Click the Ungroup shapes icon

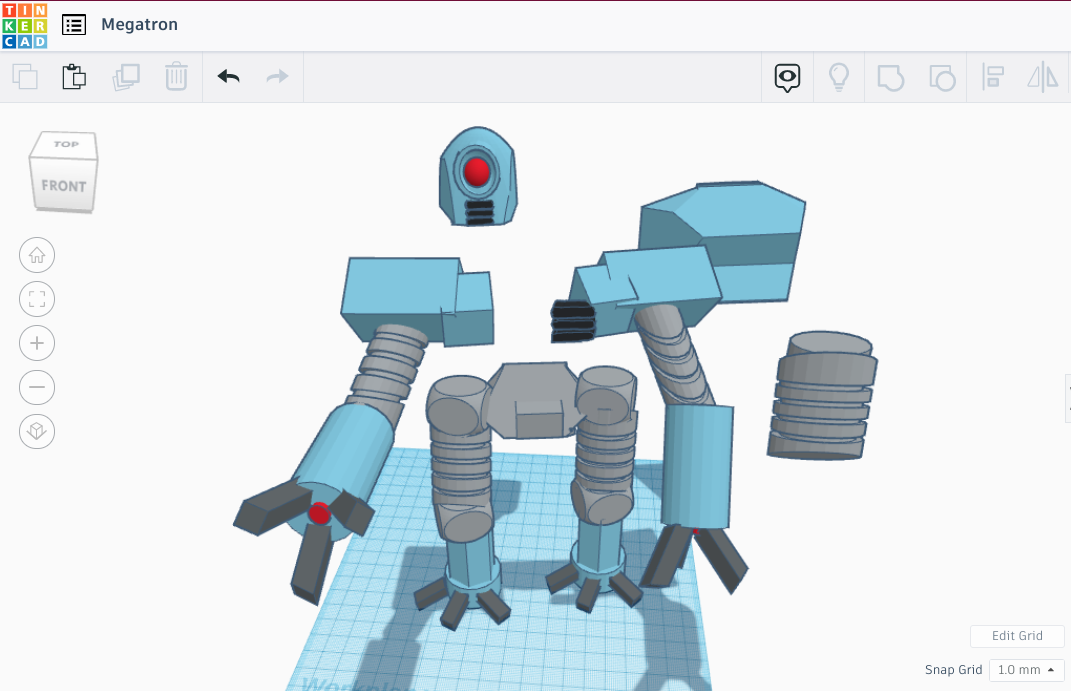pyautogui.click(x=942, y=78)
